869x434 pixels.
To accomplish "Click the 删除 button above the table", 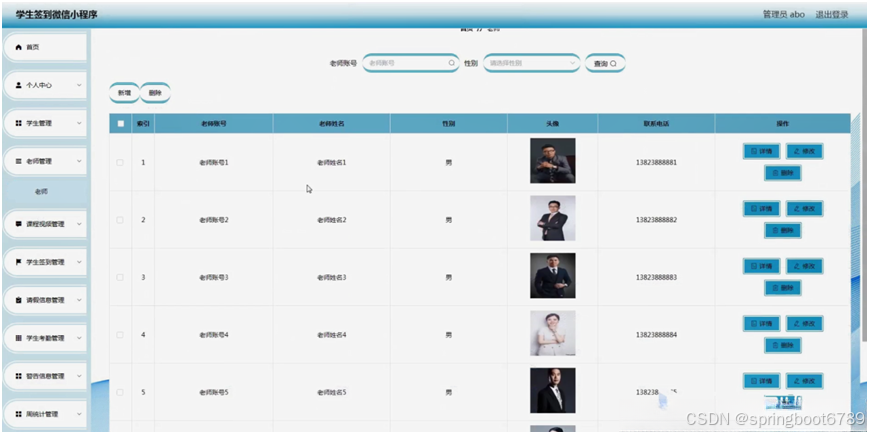I will click(155, 93).
